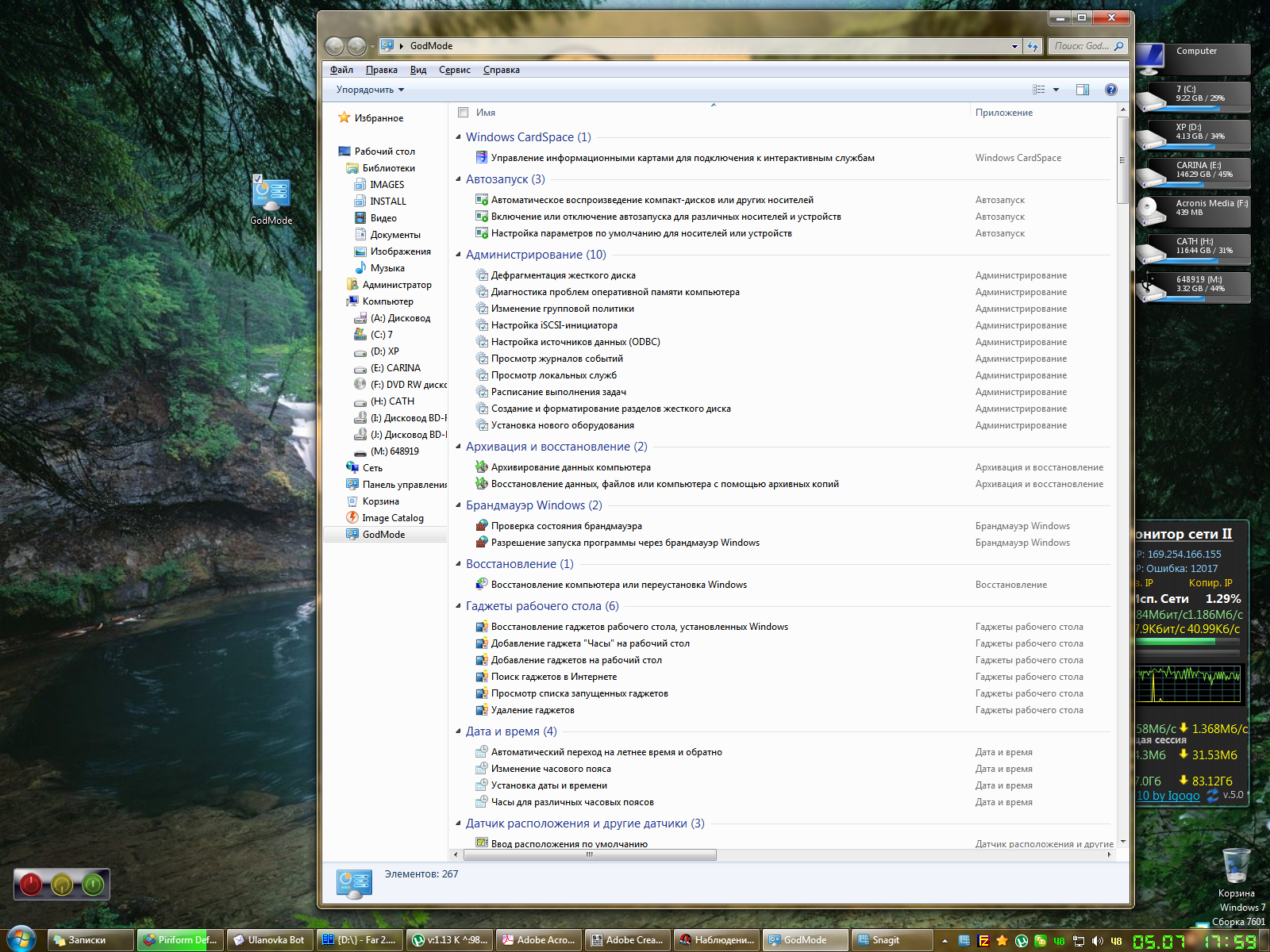1270x952 pixels.
Task: Collapse the Администрирование group
Action: point(459,255)
